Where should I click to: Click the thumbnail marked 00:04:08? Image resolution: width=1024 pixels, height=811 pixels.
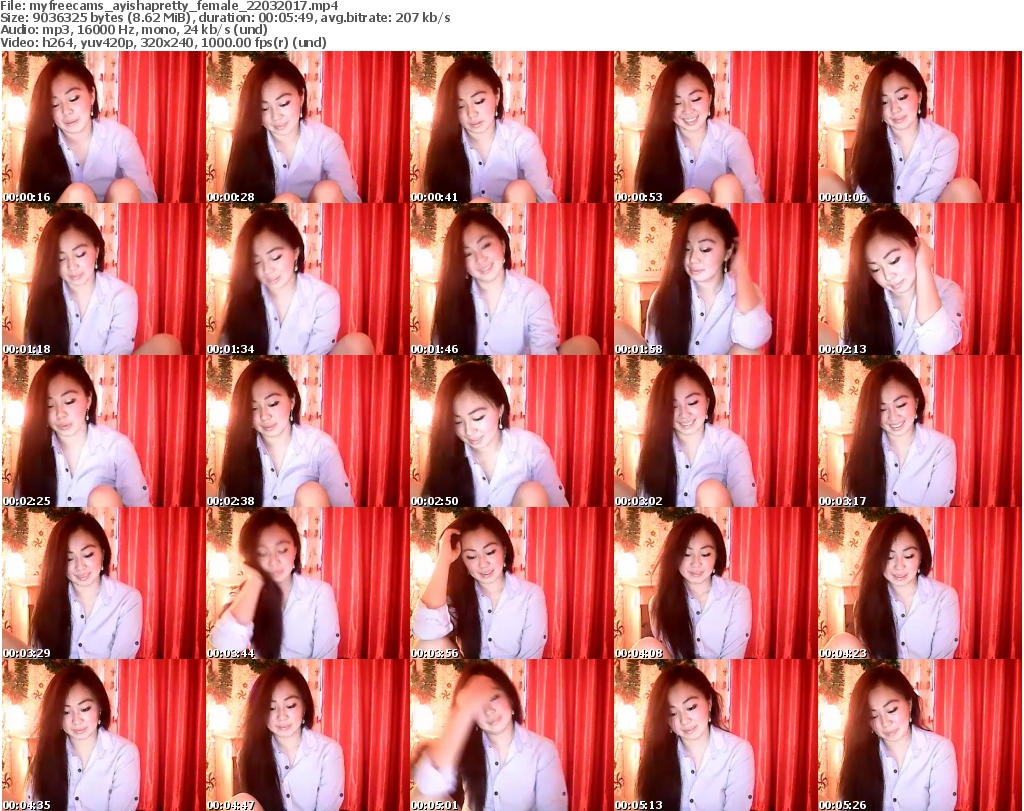pos(716,584)
